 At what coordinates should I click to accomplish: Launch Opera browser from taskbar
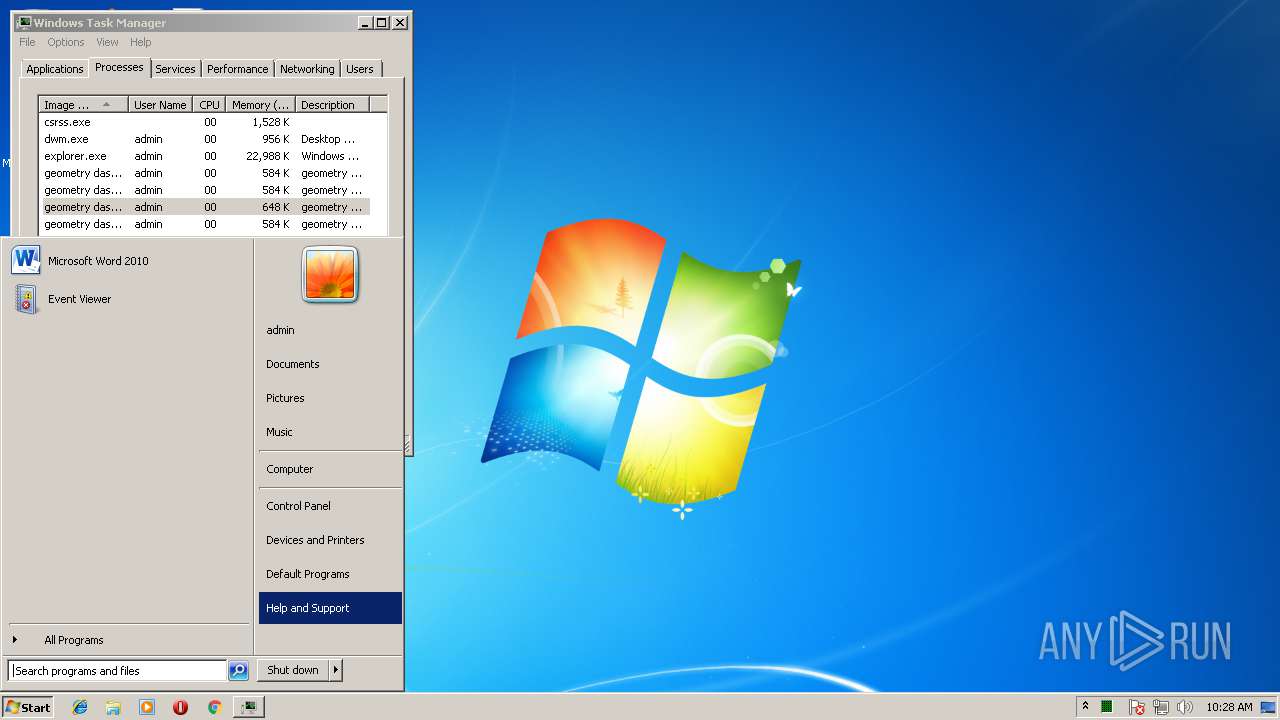(x=180, y=707)
